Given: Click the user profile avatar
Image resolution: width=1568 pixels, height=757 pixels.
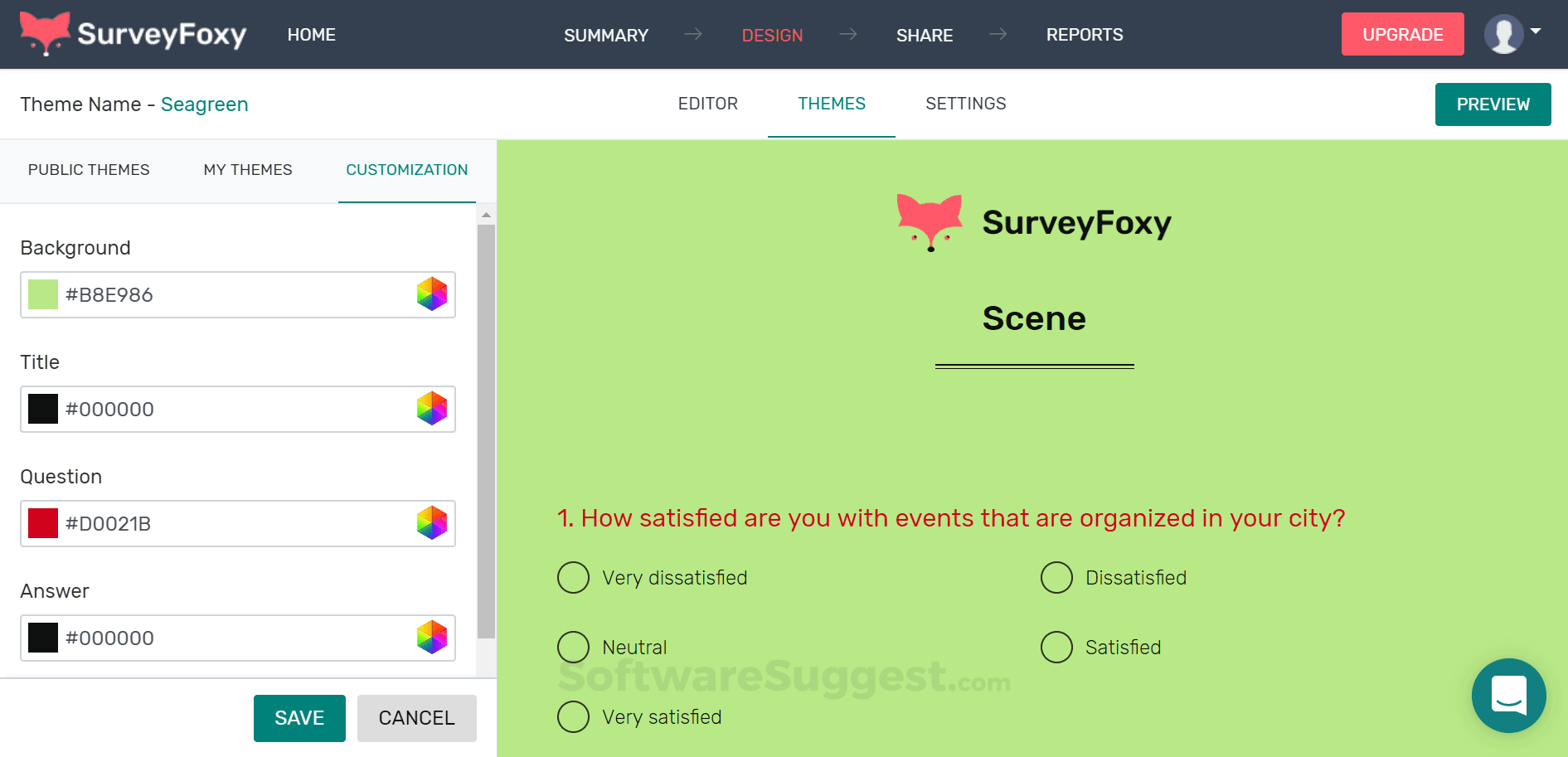Looking at the screenshot, I should (x=1502, y=35).
